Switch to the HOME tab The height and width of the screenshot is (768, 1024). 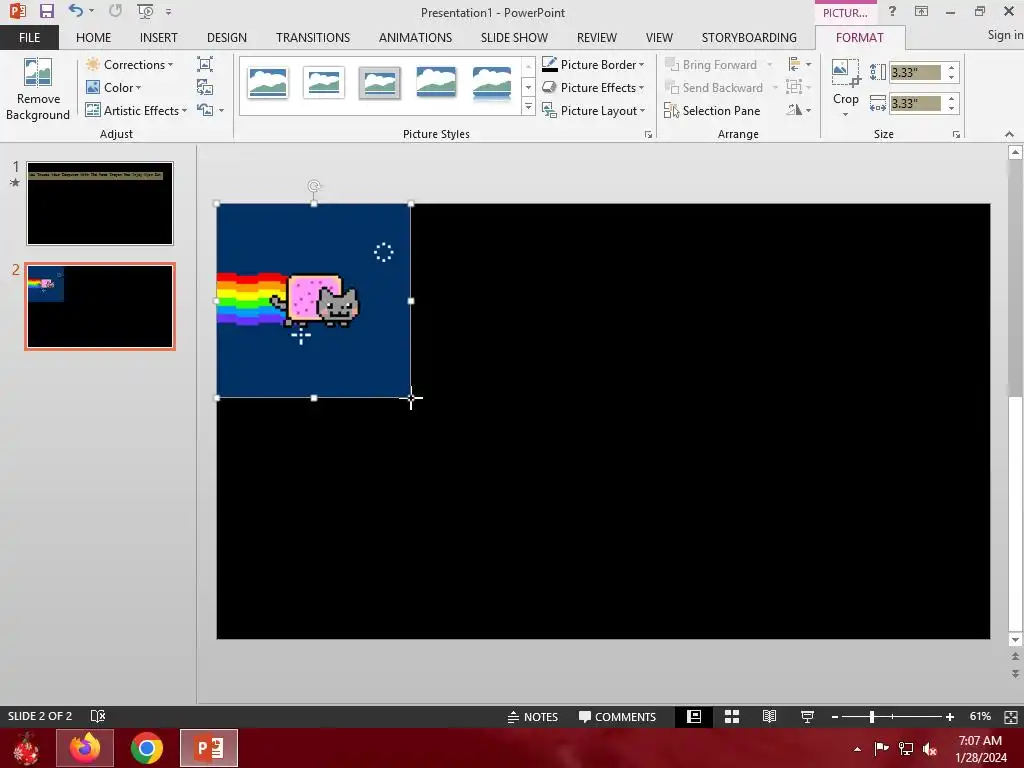click(93, 37)
